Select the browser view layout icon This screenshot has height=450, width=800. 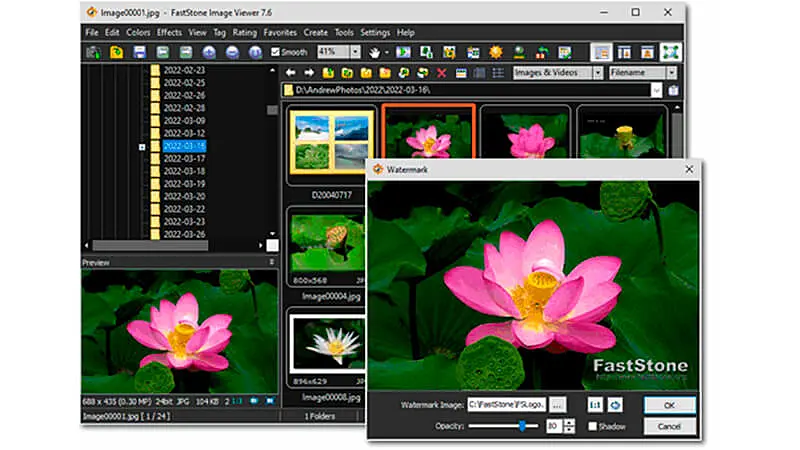601,52
